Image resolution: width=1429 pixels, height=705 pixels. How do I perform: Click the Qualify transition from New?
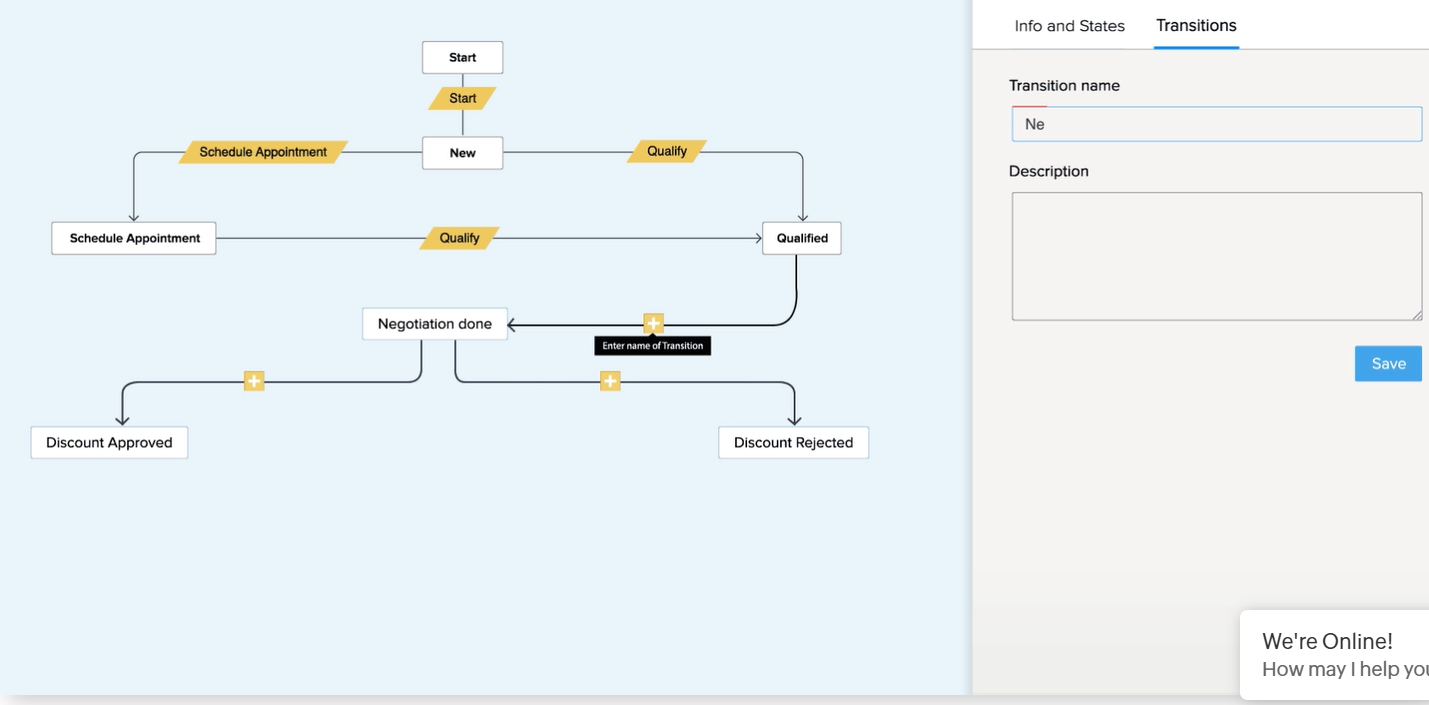click(667, 151)
